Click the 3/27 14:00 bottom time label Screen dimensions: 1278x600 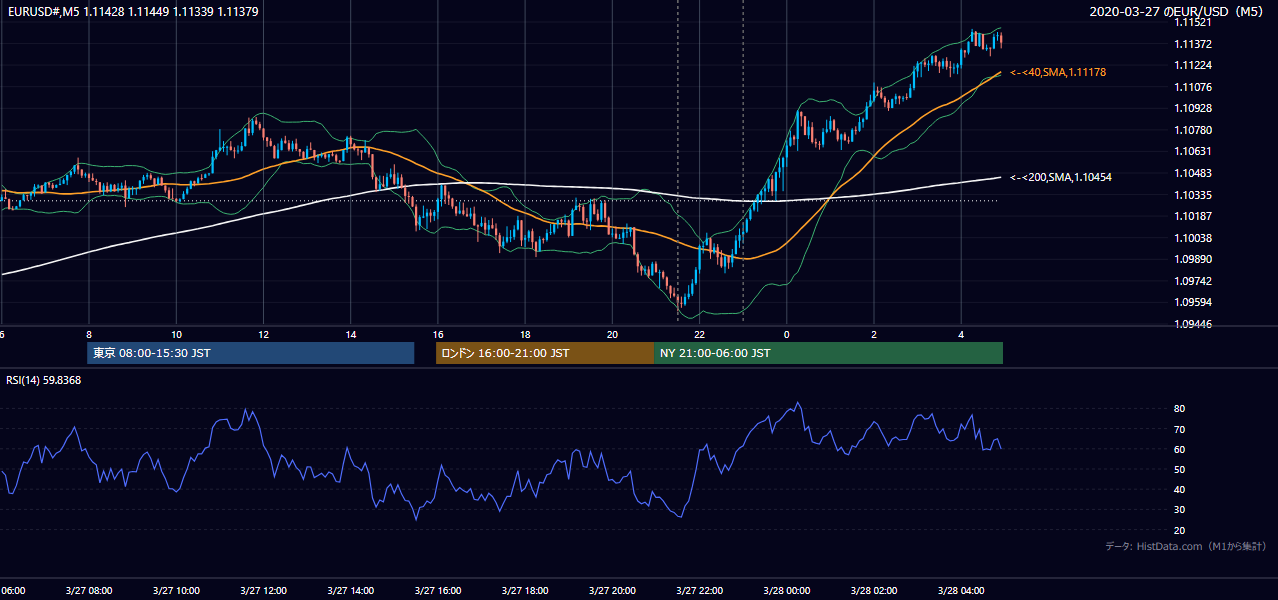coord(351,590)
